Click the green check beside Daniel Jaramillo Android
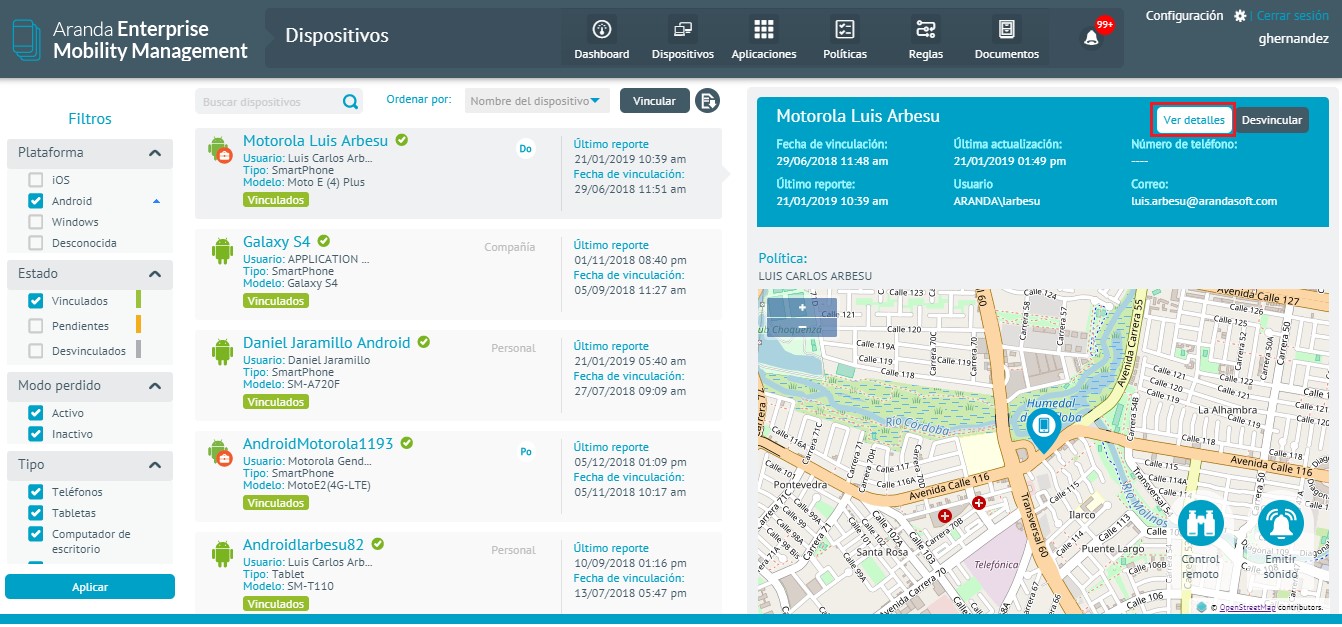 [424, 342]
